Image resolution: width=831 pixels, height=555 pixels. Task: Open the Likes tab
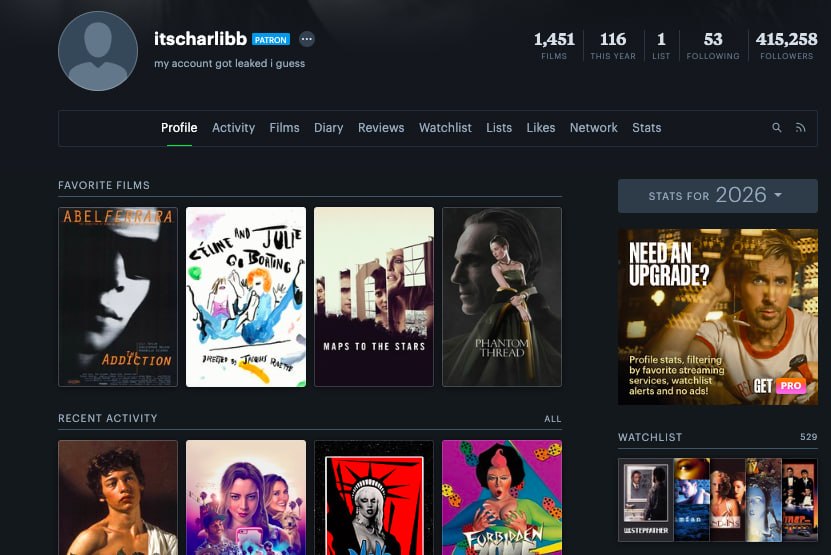(541, 128)
